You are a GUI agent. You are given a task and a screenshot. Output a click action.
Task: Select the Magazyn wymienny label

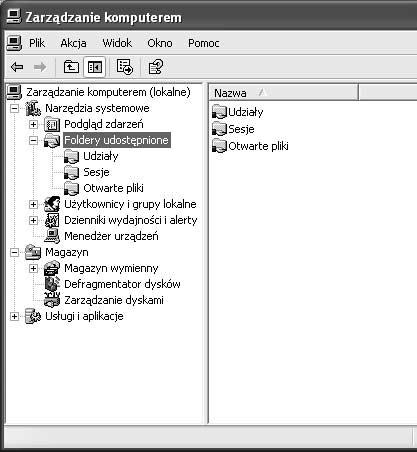click(111, 268)
